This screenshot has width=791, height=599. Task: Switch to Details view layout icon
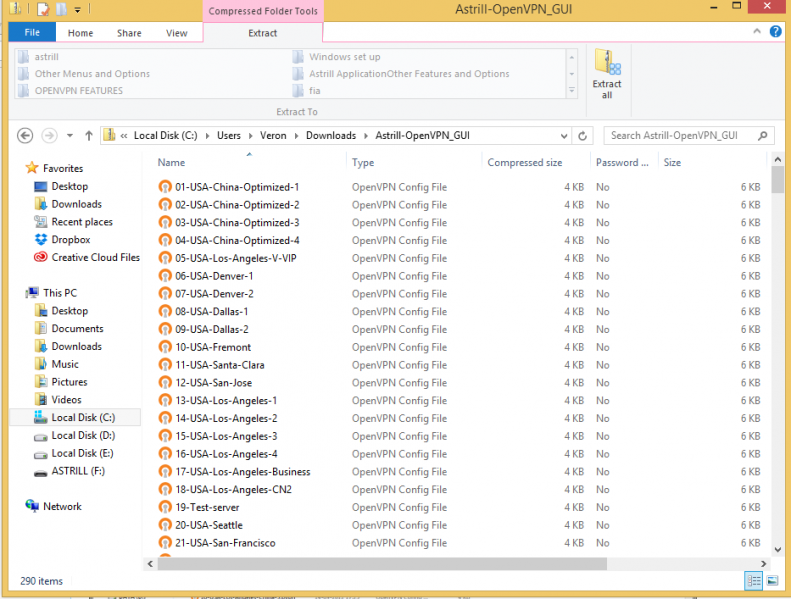point(754,581)
